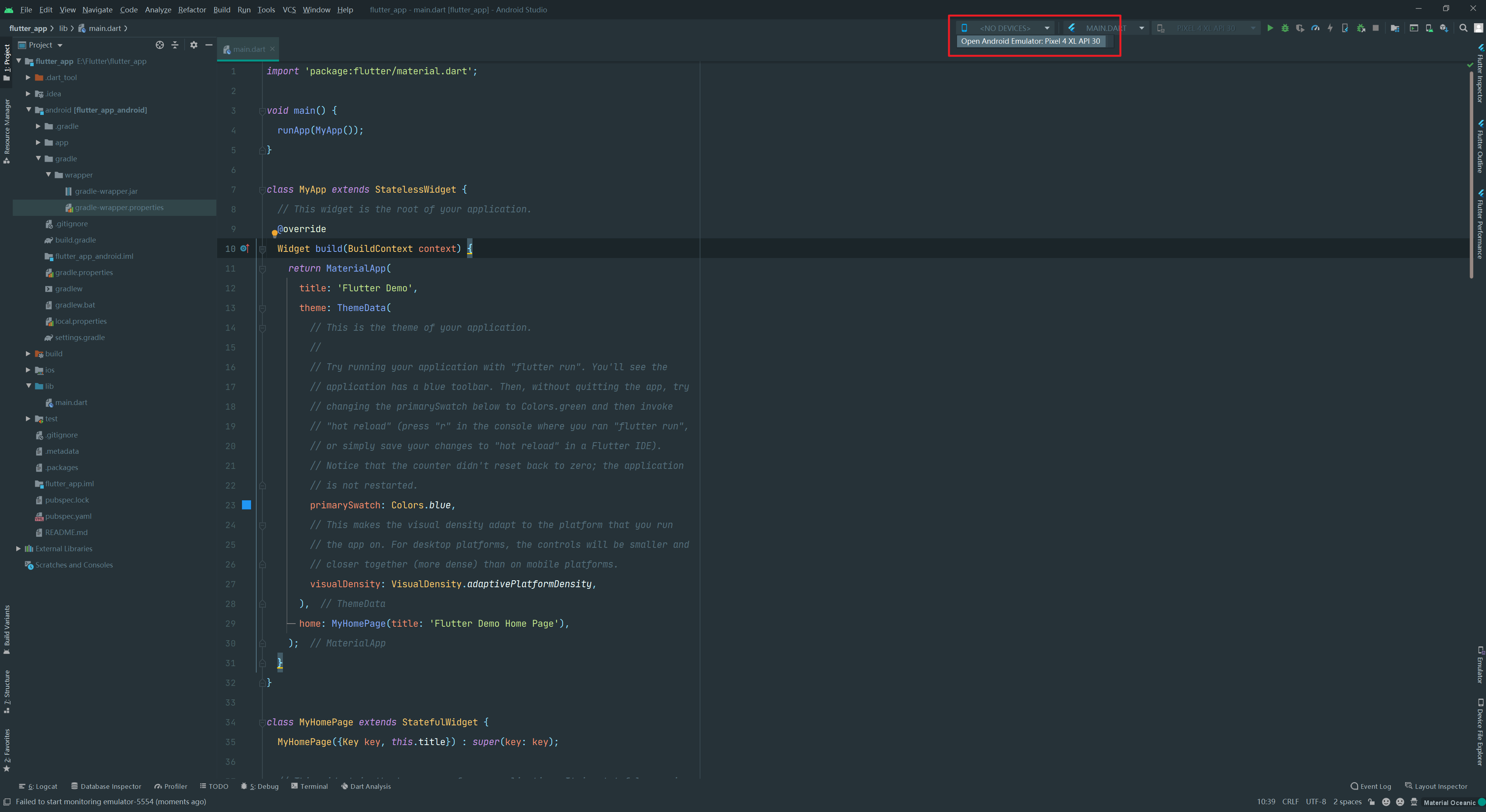Screen dimensions: 1486x812
Task: Click the Flutter profile mode gauge icon
Action: 1315,28
